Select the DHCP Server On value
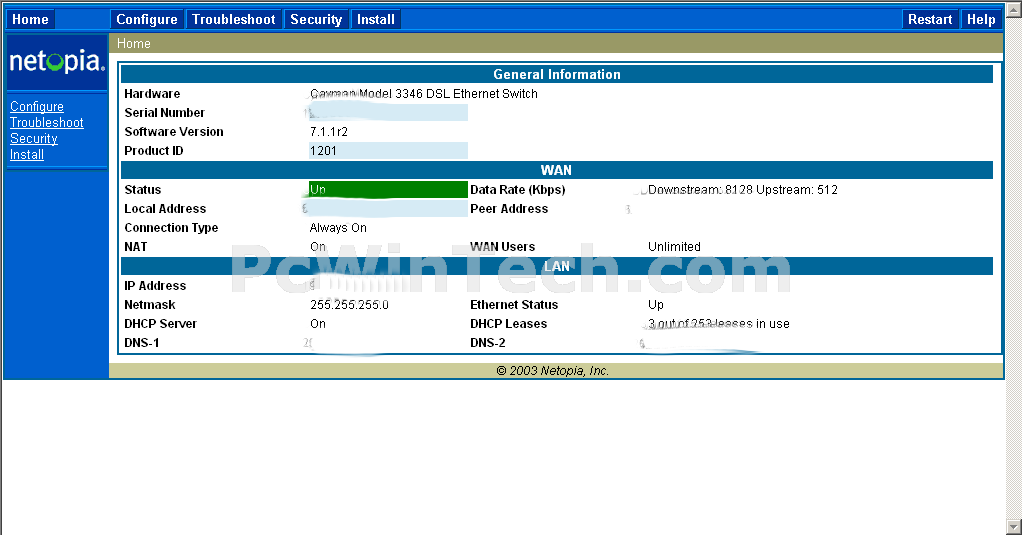 pos(317,324)
